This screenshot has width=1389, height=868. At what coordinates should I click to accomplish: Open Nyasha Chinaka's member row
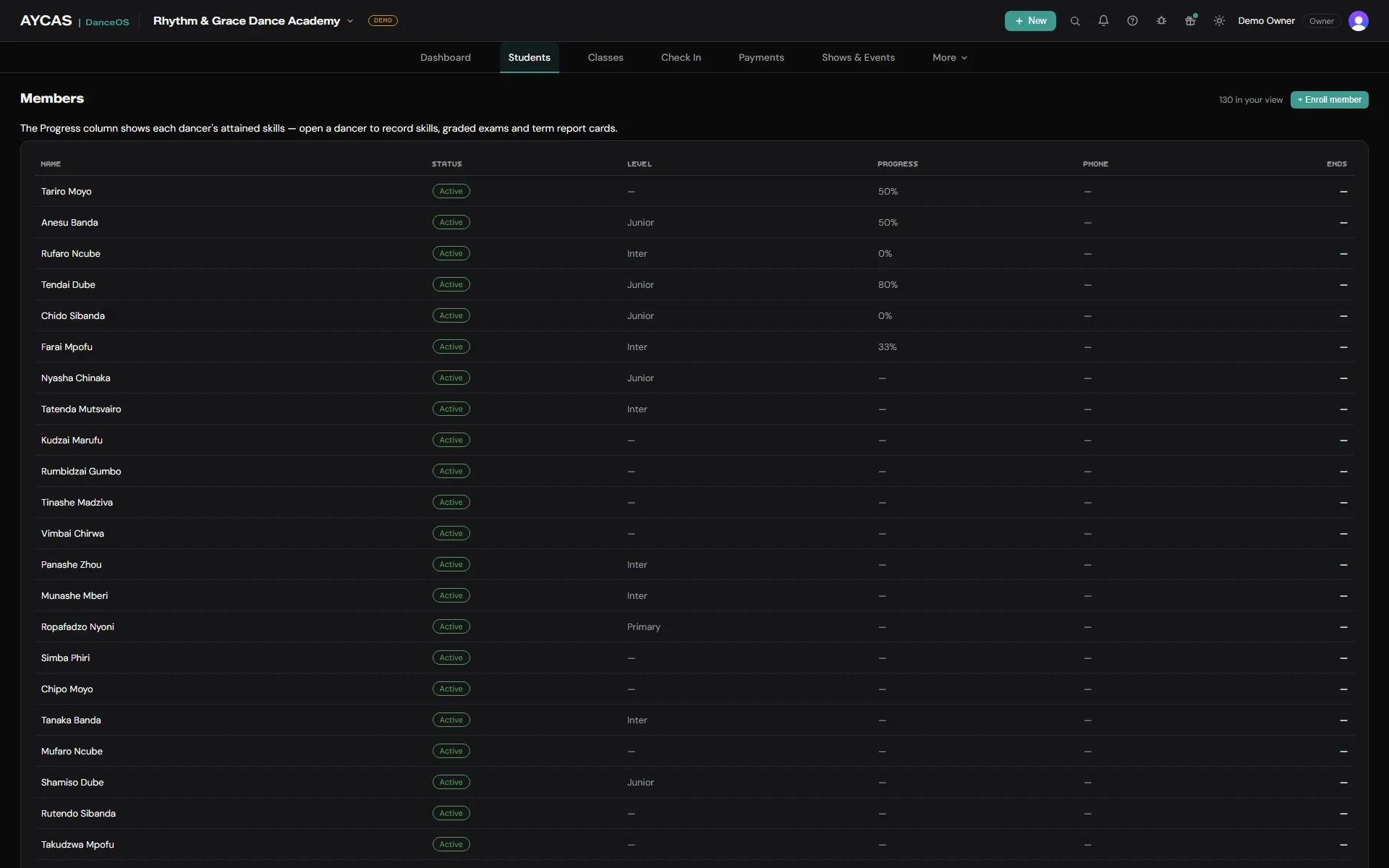point(694,378)
